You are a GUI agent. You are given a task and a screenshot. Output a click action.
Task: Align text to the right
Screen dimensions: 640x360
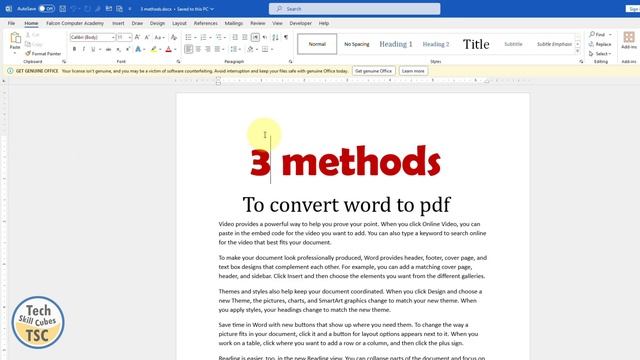(x=208, y=49)
